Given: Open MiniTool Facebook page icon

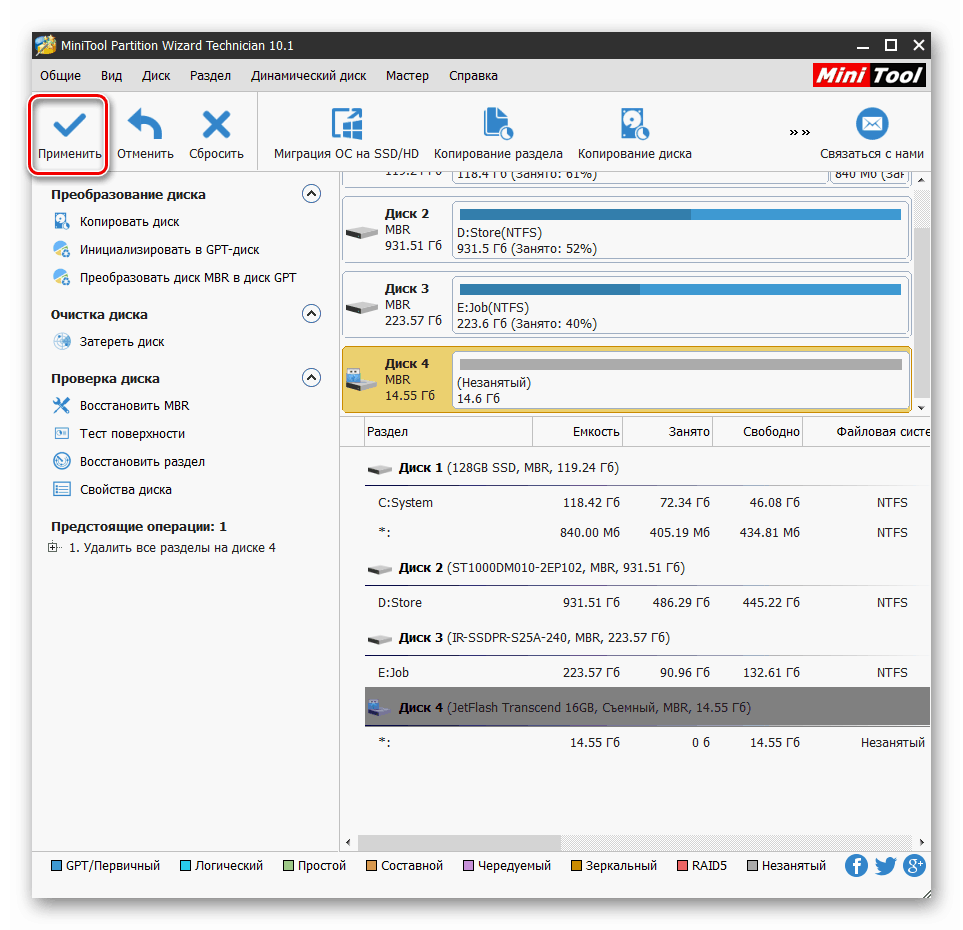Looking at the screenshot, I should [856, 866].
